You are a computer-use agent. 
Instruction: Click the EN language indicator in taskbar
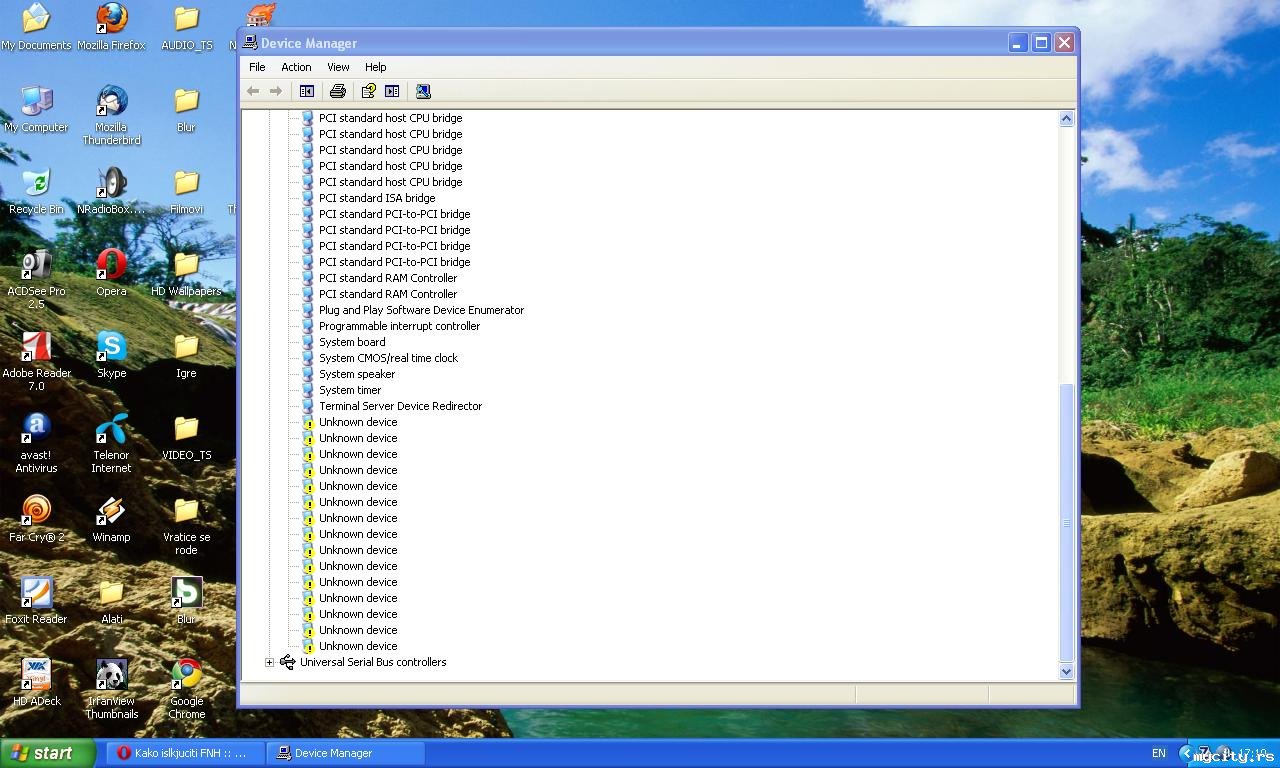click(x=1159, y=753)
